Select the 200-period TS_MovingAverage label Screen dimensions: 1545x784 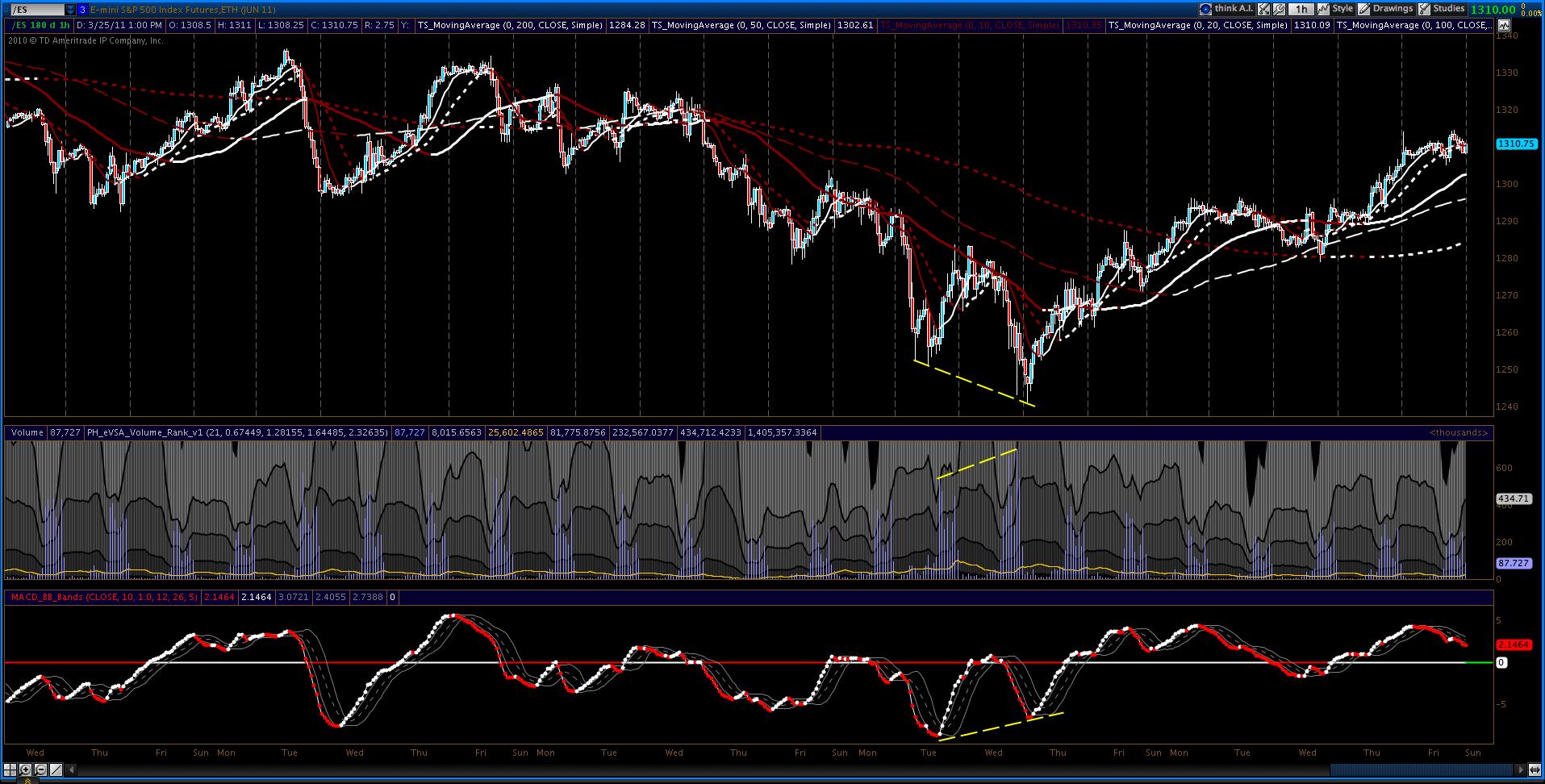(x=510, y=25)
